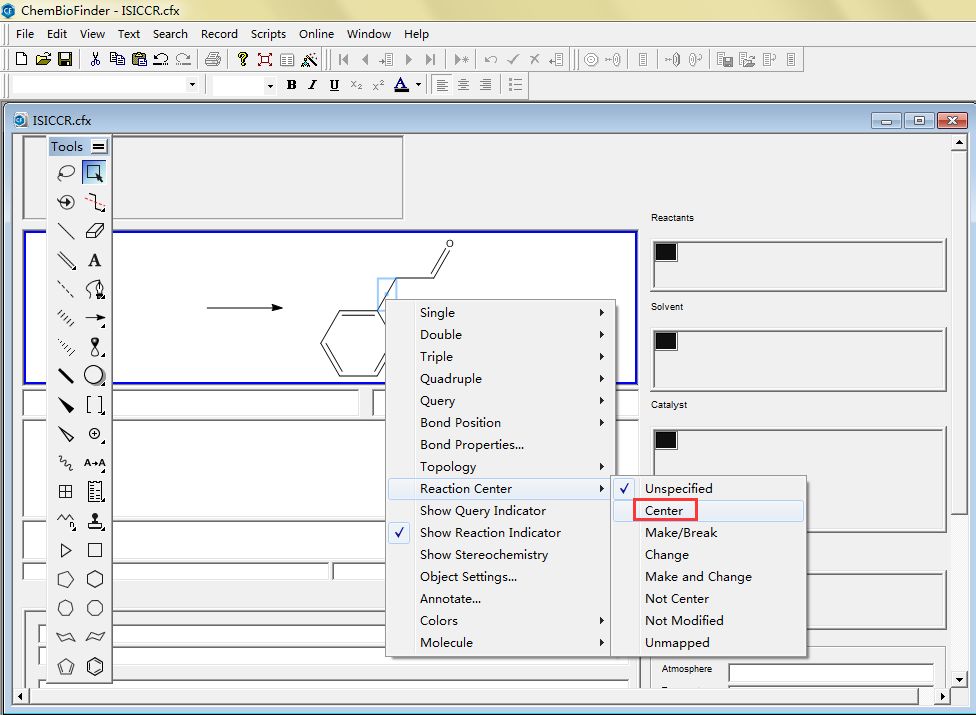Image resolution: width=976 pixels, height=715 pixels.
Task: Align text left in toolbar
Action: click(442, 85)
